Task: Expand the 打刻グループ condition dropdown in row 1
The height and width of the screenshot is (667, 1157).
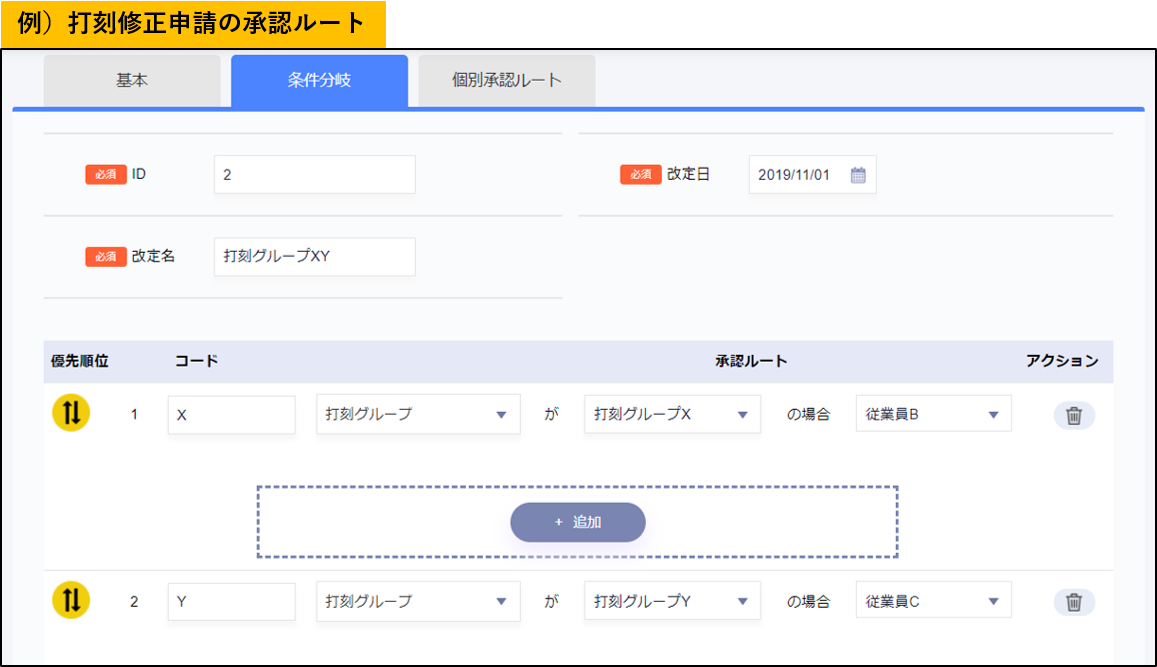Action: pos(418,415)
